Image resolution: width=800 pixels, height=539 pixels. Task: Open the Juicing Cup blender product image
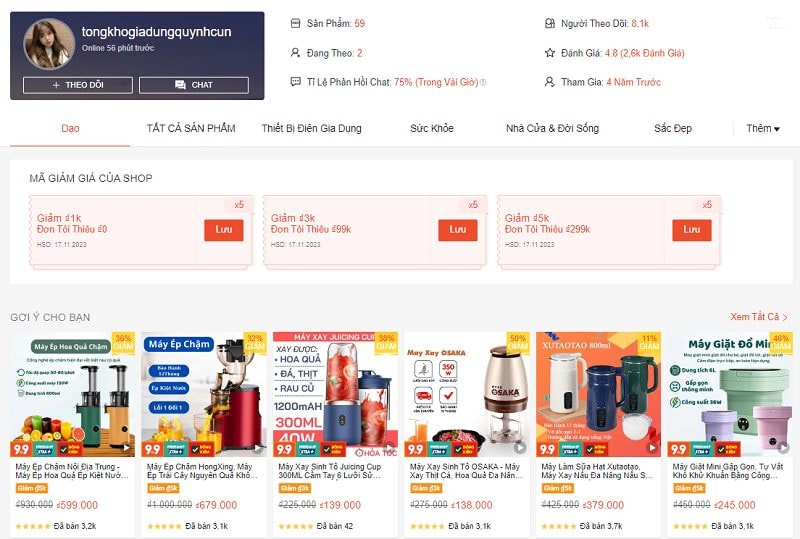point(335,394)
